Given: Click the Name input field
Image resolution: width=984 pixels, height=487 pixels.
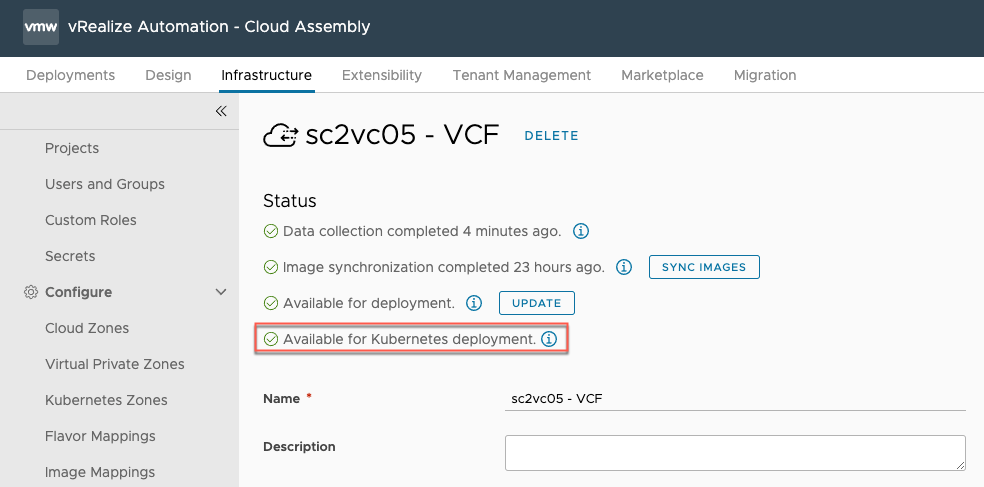Looking at the screenshot, I should (x=735, y=398).
